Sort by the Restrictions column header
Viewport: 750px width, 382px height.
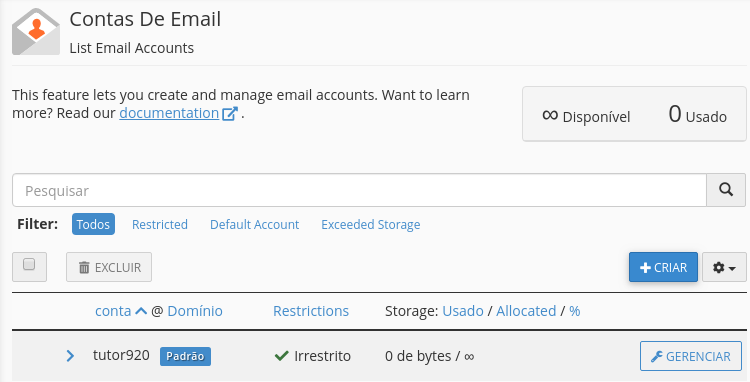click(311, 311)
